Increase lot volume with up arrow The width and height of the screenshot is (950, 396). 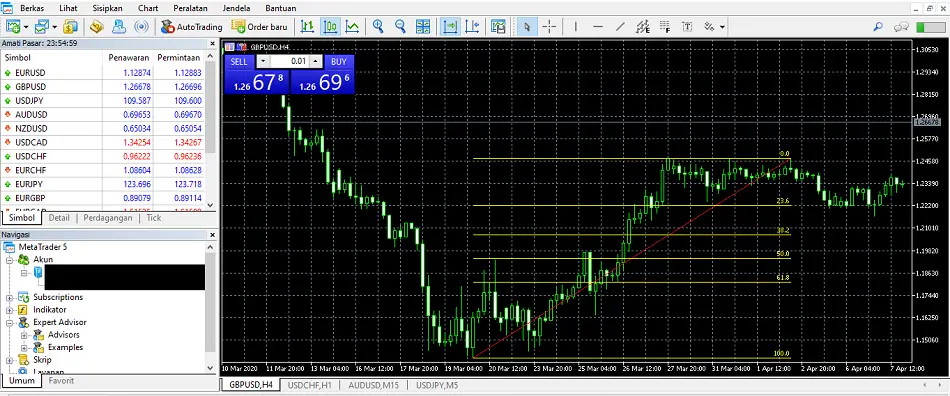(x=316, y=61)
